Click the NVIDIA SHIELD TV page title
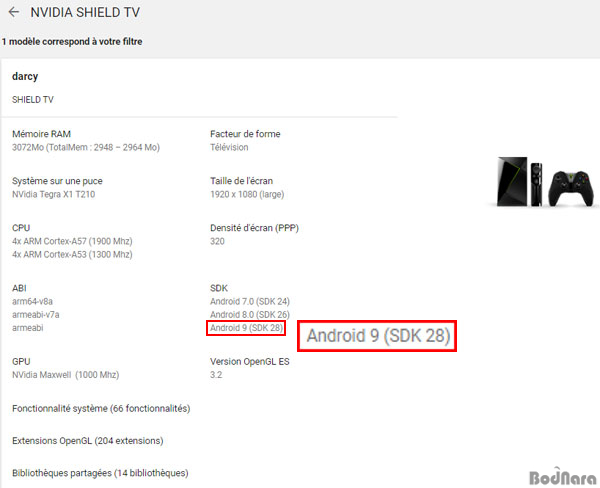 point(85,12)
